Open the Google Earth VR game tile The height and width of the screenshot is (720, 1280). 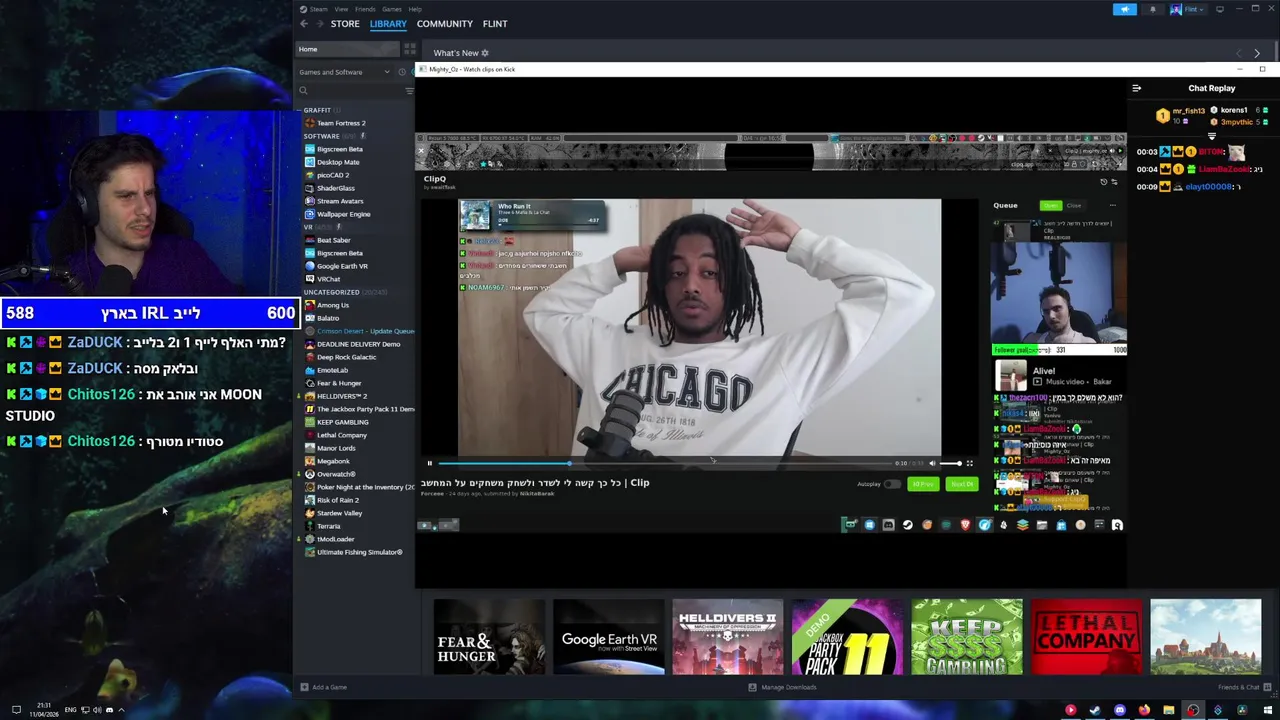[x=609, y=637]
